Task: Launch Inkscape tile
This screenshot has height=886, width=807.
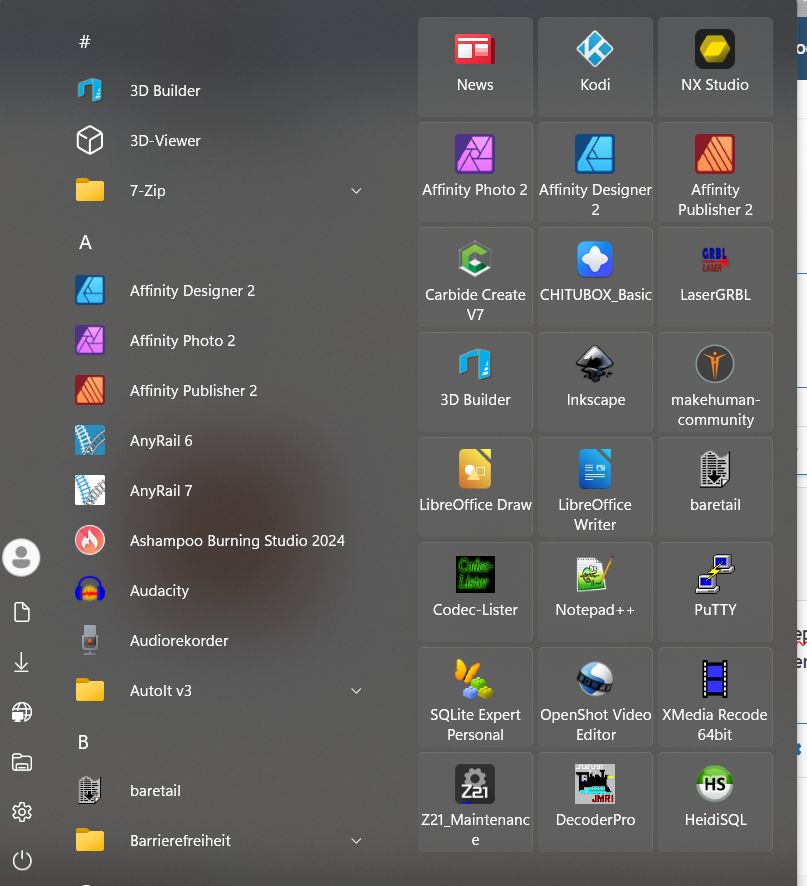Action: click(x=595, y=382)
